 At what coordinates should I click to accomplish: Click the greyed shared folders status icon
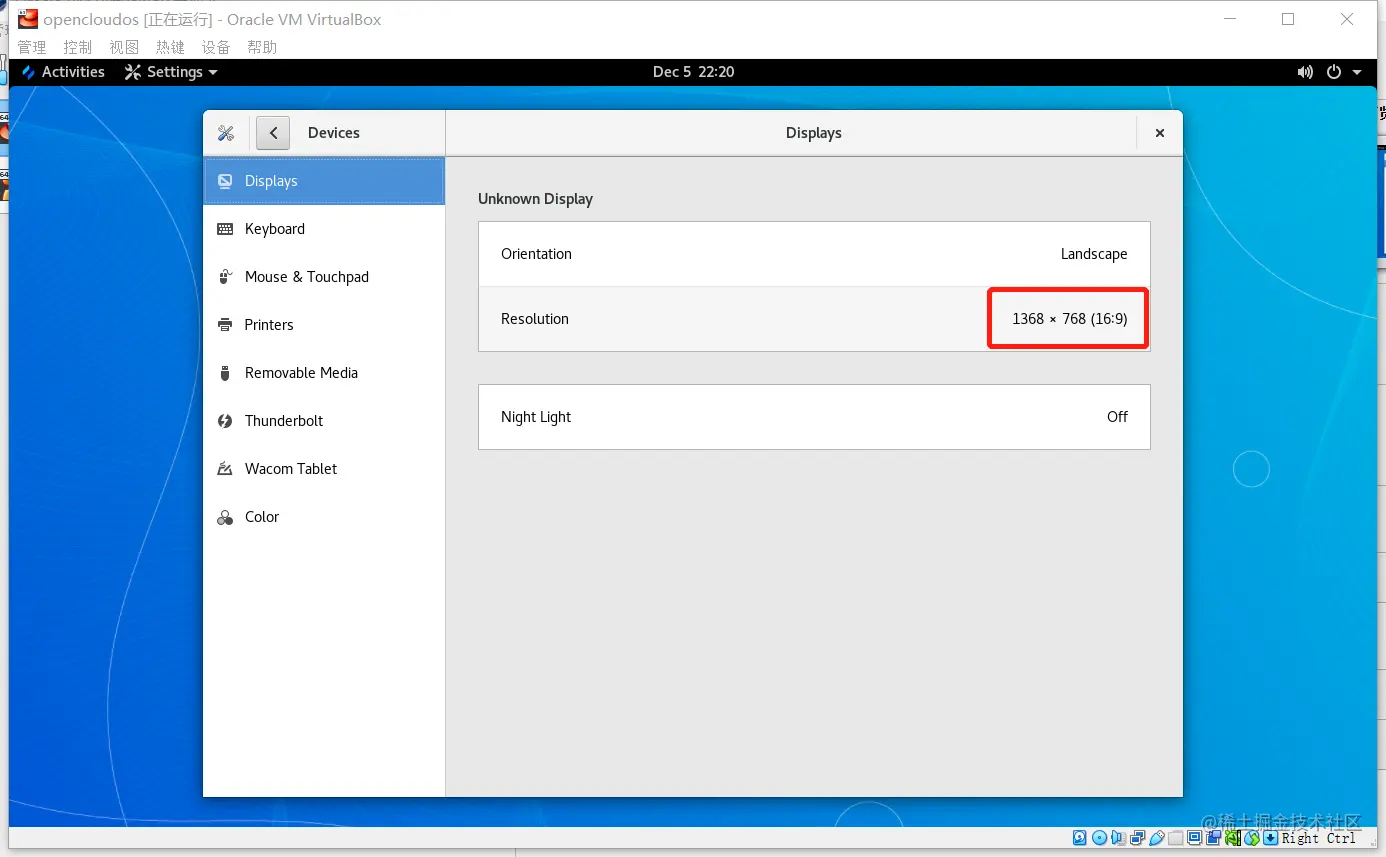pos(1175,838)
